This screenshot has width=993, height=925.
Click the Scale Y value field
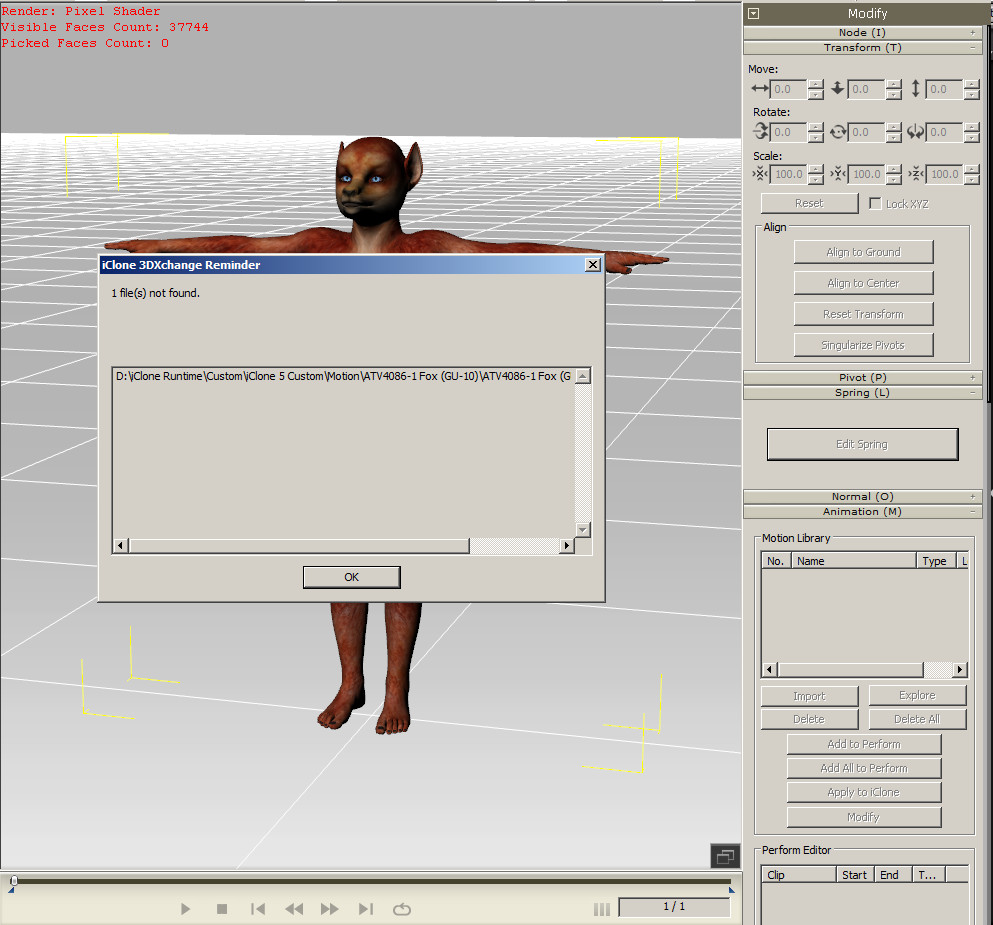tap(866, 174)
